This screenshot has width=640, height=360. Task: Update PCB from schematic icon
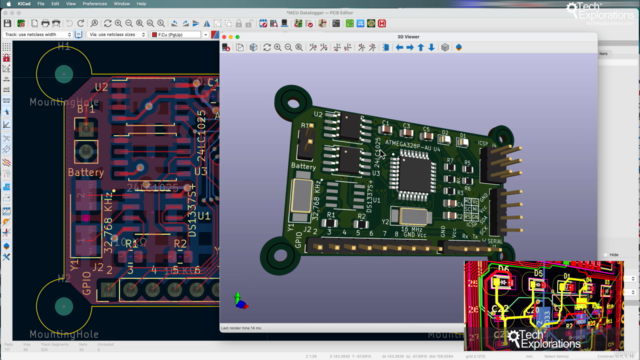298,24
